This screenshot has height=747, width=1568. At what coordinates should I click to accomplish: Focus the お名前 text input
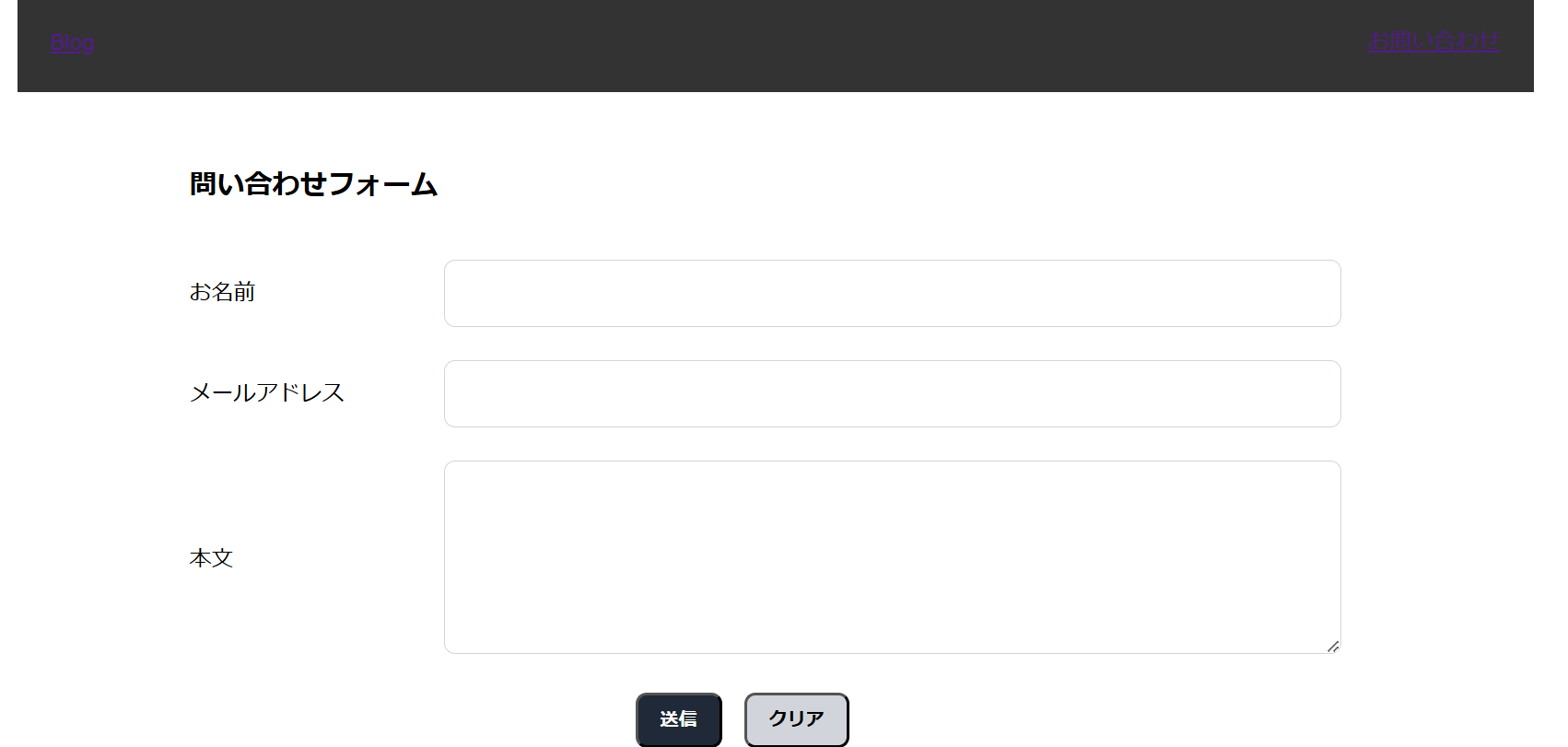point(892,293)
